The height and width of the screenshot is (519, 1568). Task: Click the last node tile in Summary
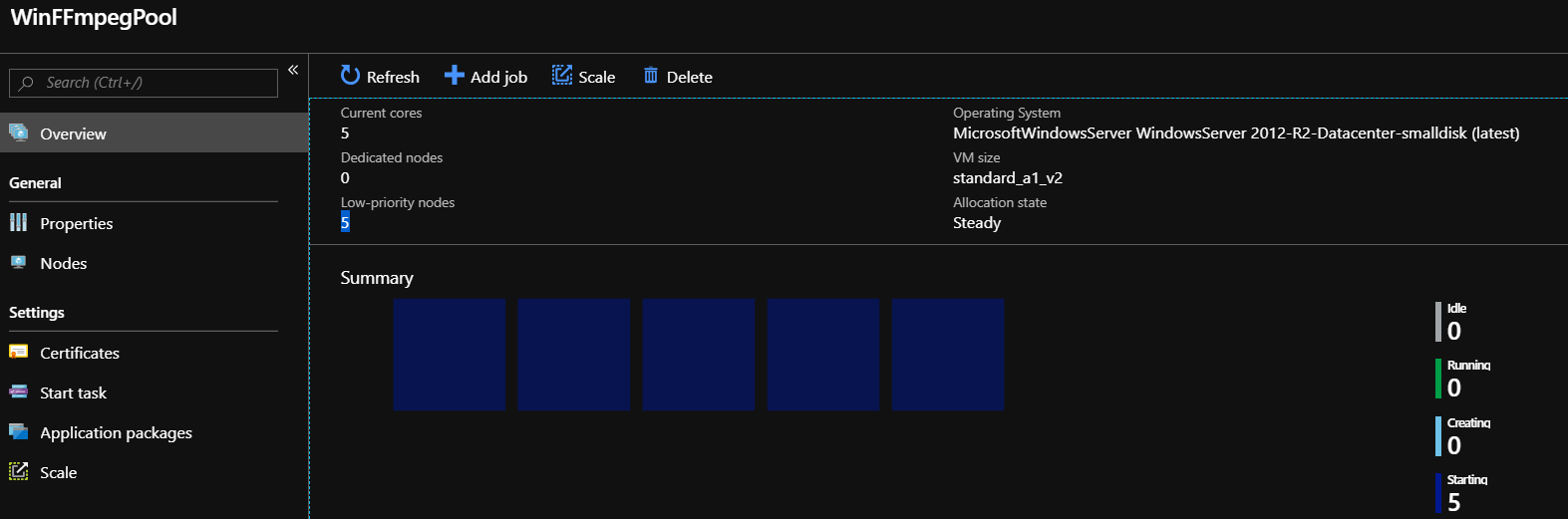click(x=948, y=355)
